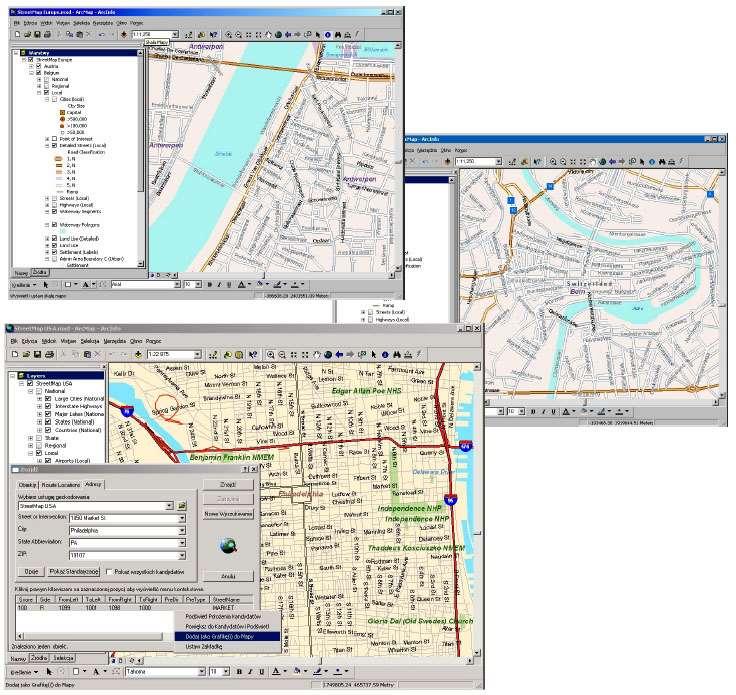Screen dimensions: 736x695
Task: Toggle Austria layer checkbox in Europe window
Action: point(38,66)
